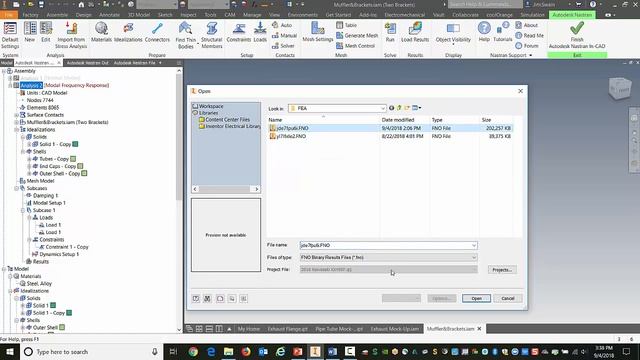Switch to the Inspect ribbon tab

coord(188,15)
